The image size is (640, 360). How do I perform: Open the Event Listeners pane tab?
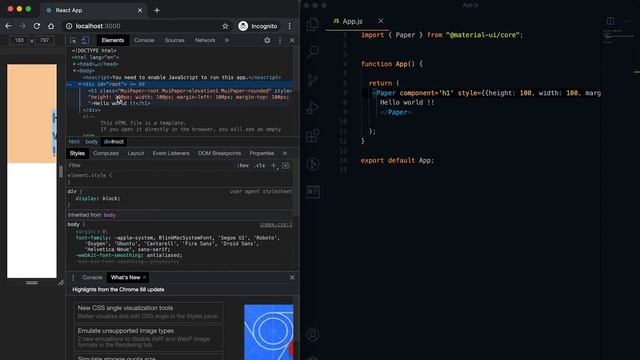click(x=171, y=153)
